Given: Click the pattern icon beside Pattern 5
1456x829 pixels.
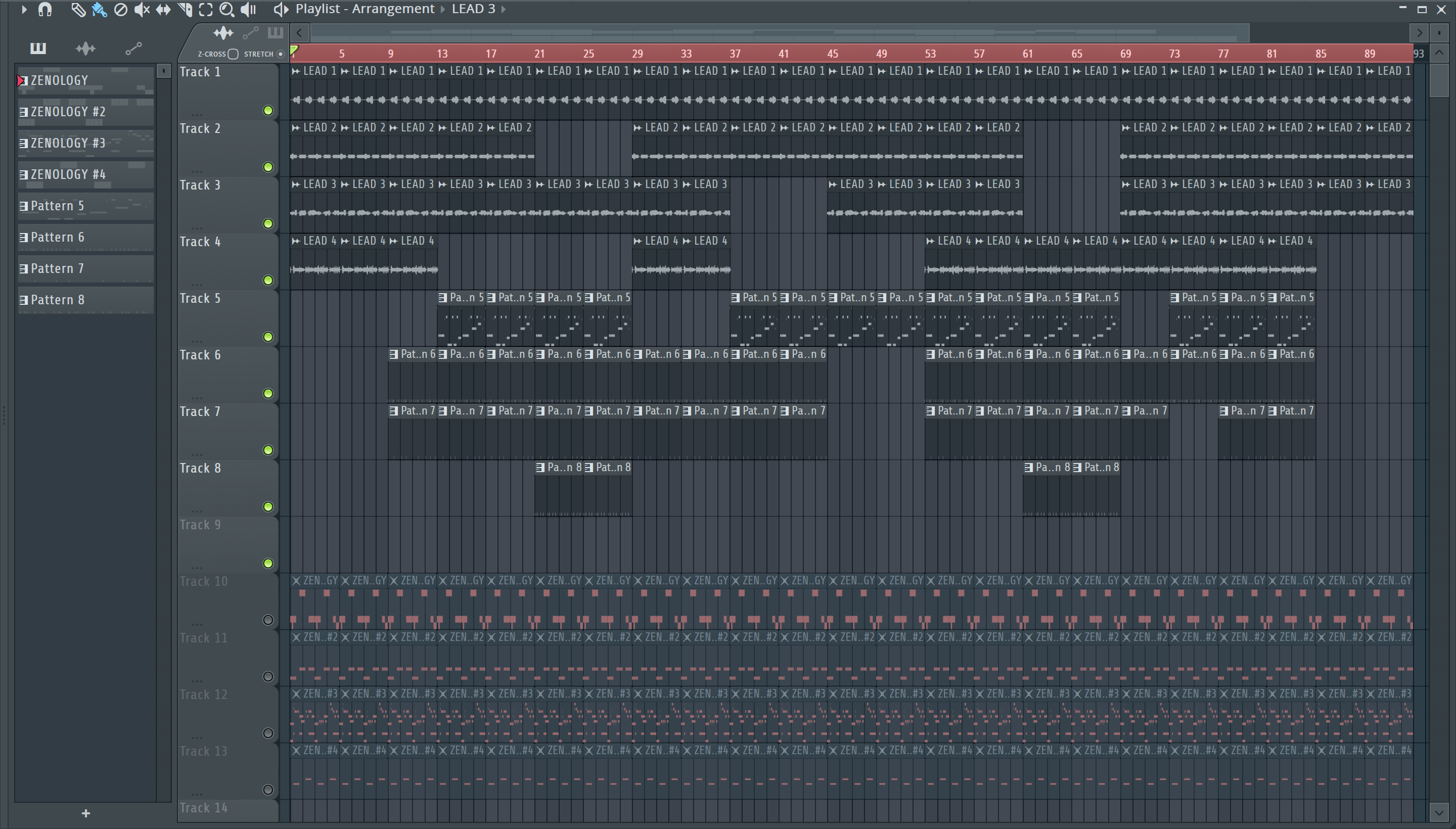Looking at the screenshot, I should point(23,206).
